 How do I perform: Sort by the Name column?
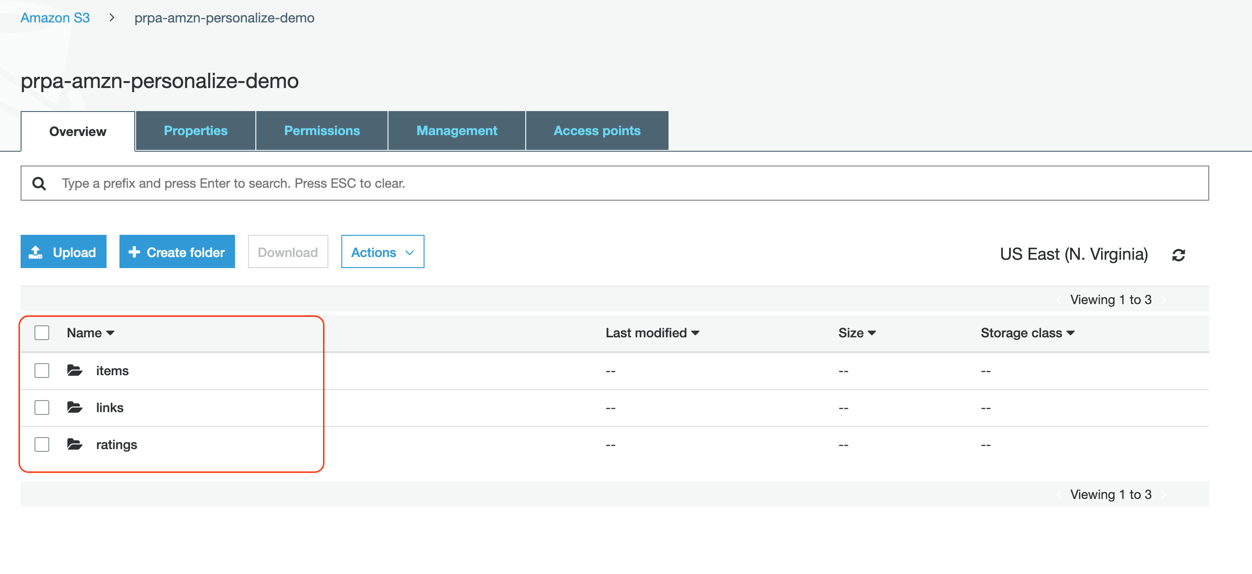click(x=90, y=333)
